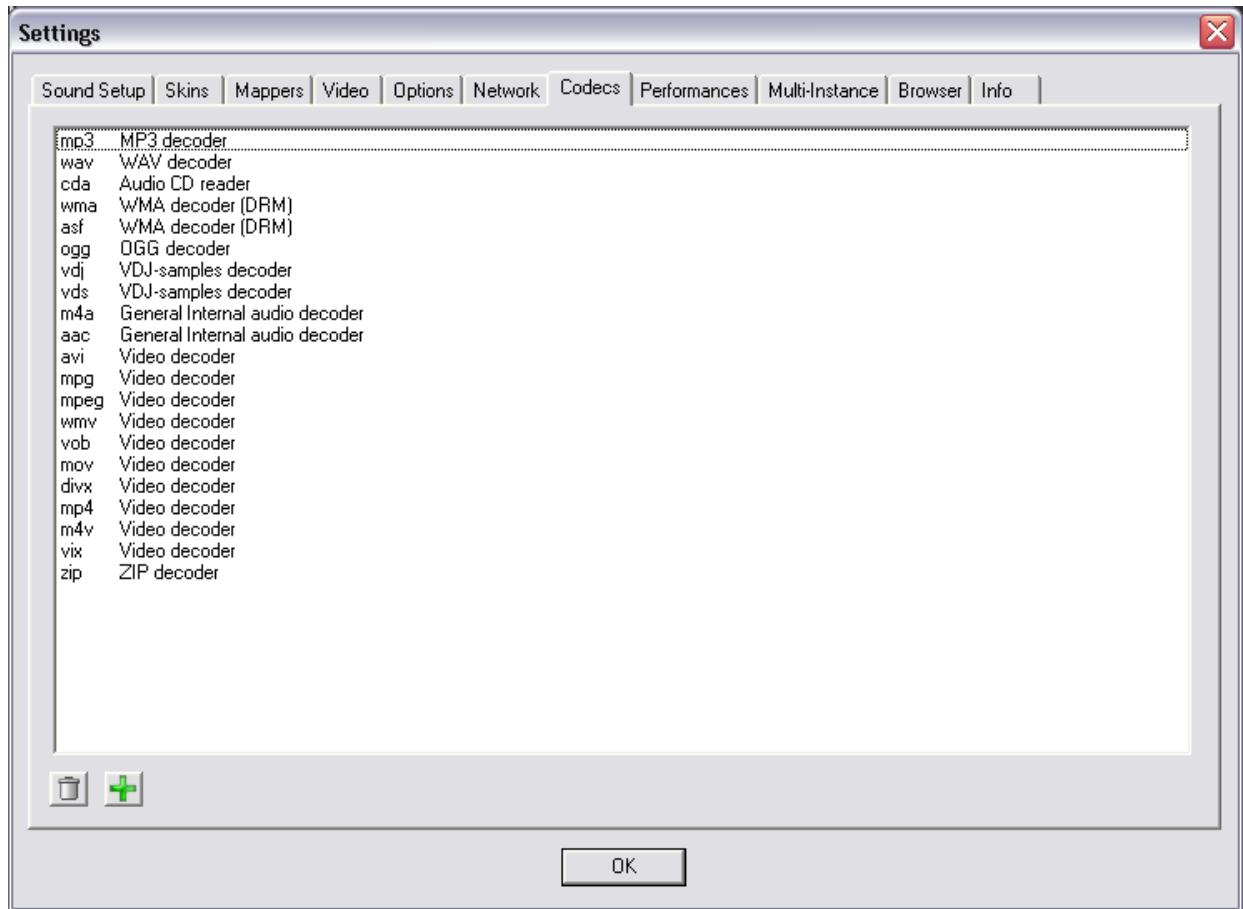Select the Codecs tab
This screenshot has width=1243, height=909.
point(591,88)
